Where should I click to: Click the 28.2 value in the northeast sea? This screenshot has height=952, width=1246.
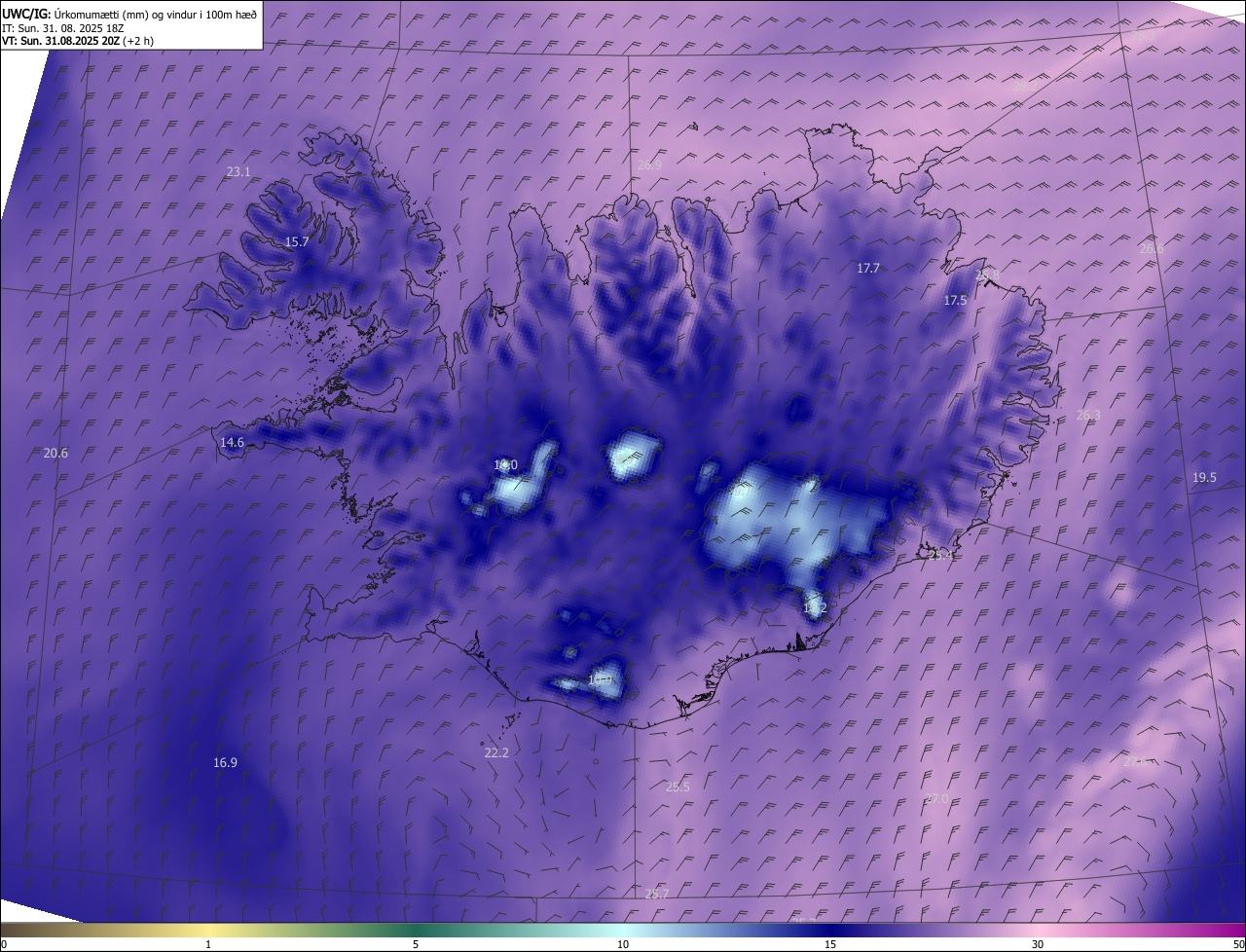click(x=1025, y=86)
